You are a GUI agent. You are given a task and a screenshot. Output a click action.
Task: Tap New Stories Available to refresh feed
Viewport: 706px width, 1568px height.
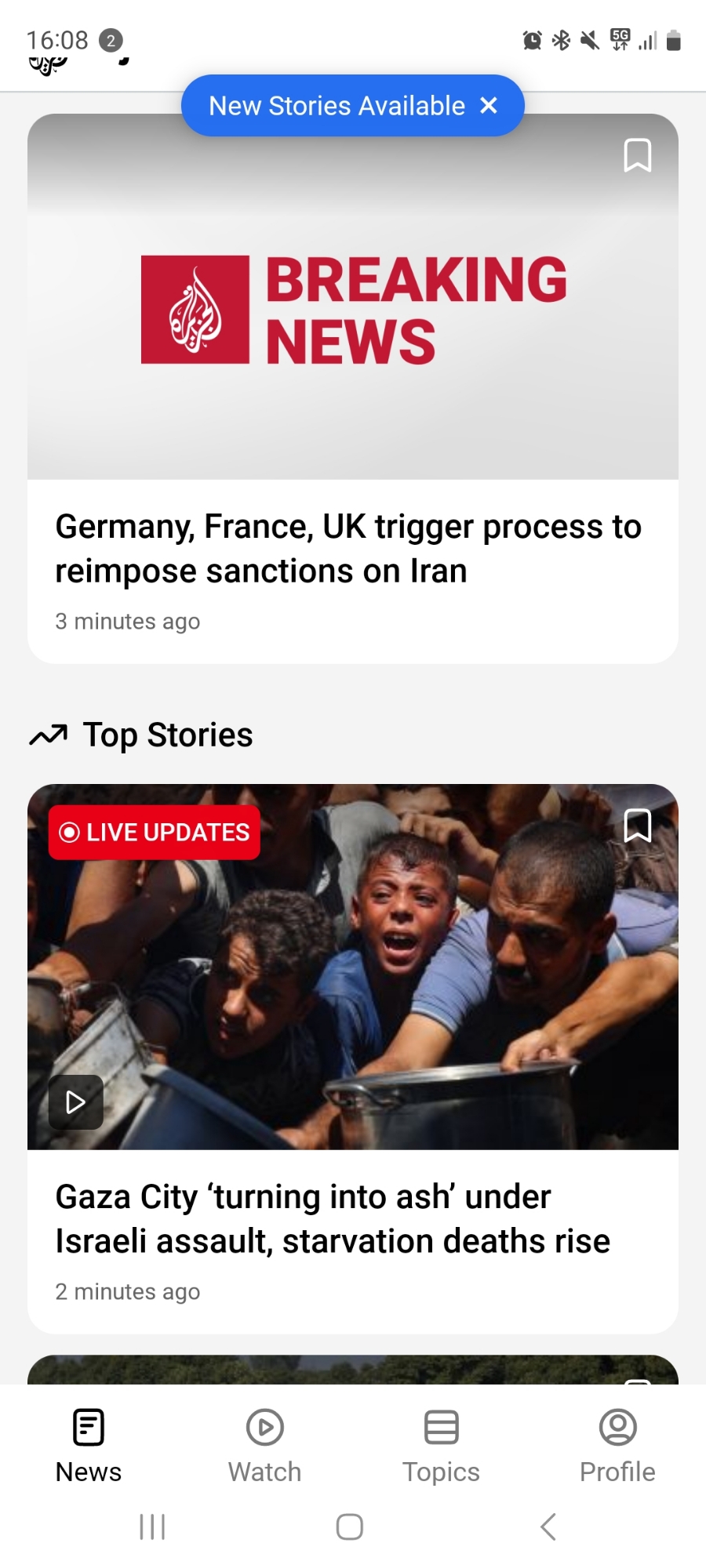coord(337,106)
